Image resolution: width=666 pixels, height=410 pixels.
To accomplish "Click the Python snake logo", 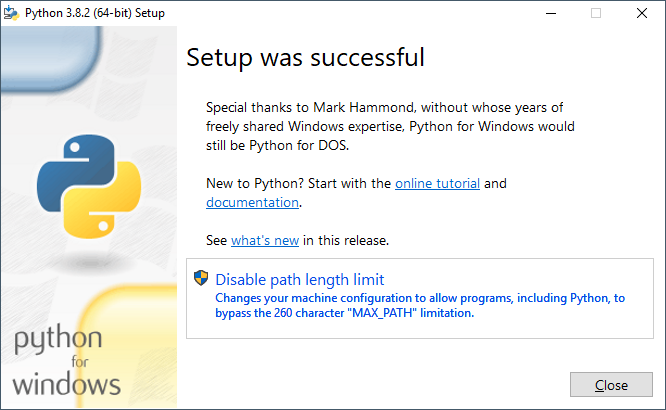I will click(x=89, y=187).
